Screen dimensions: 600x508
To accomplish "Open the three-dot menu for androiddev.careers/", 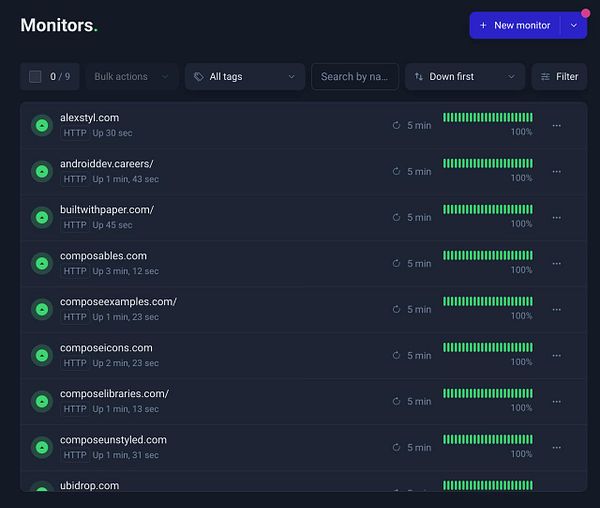I will click(556, 171).
